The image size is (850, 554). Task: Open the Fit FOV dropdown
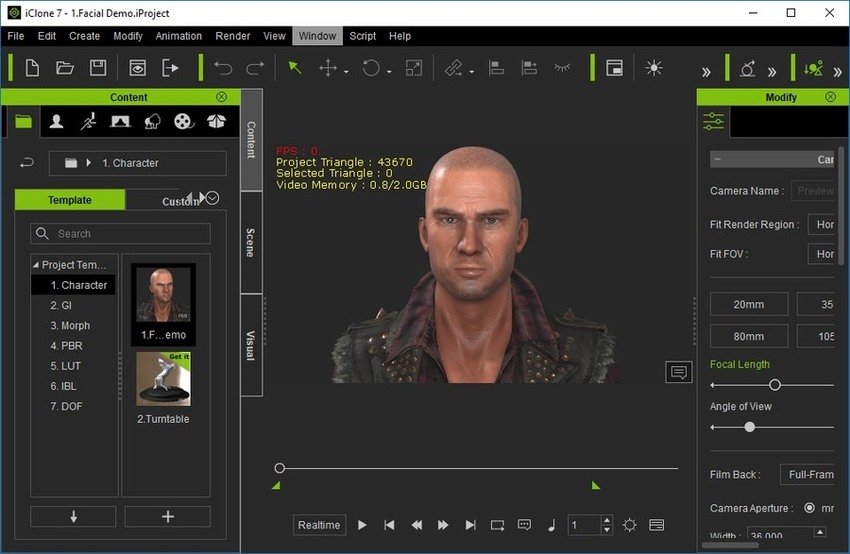coord(822,254)
